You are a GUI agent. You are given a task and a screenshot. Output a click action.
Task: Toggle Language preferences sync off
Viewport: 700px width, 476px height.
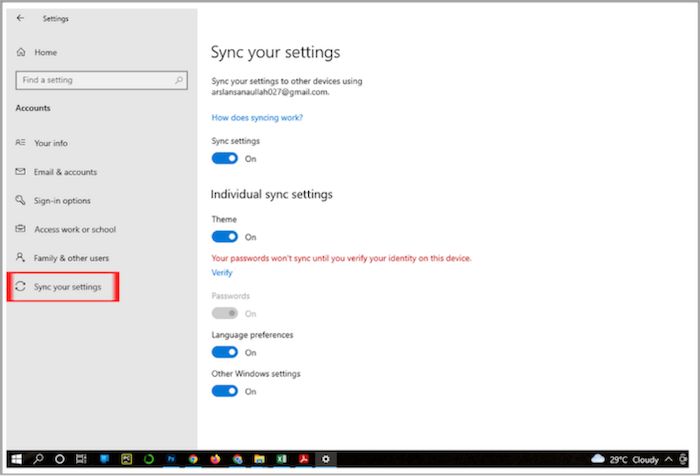pos(225,352)
